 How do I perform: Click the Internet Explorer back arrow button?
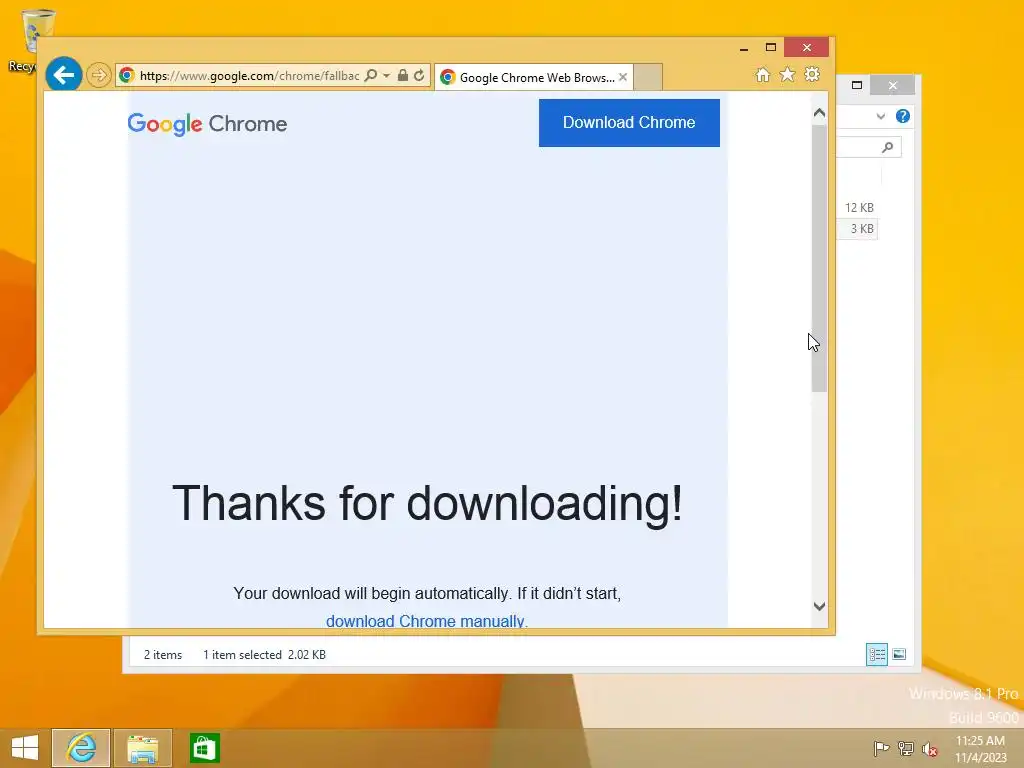63,75
